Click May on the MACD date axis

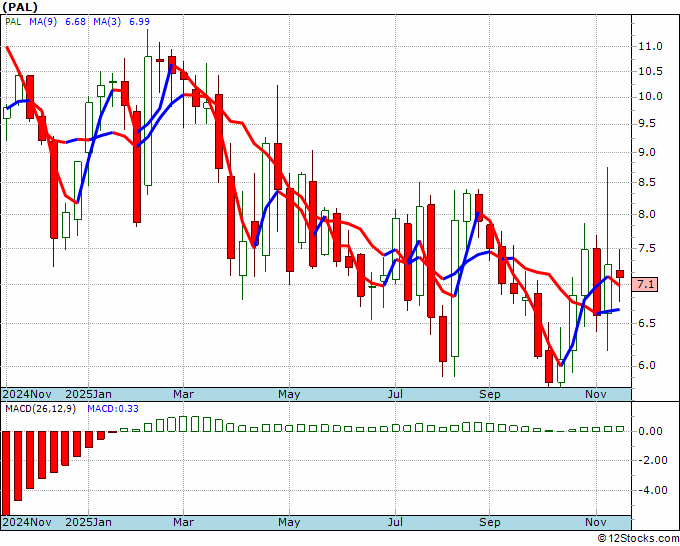(289, 522)
